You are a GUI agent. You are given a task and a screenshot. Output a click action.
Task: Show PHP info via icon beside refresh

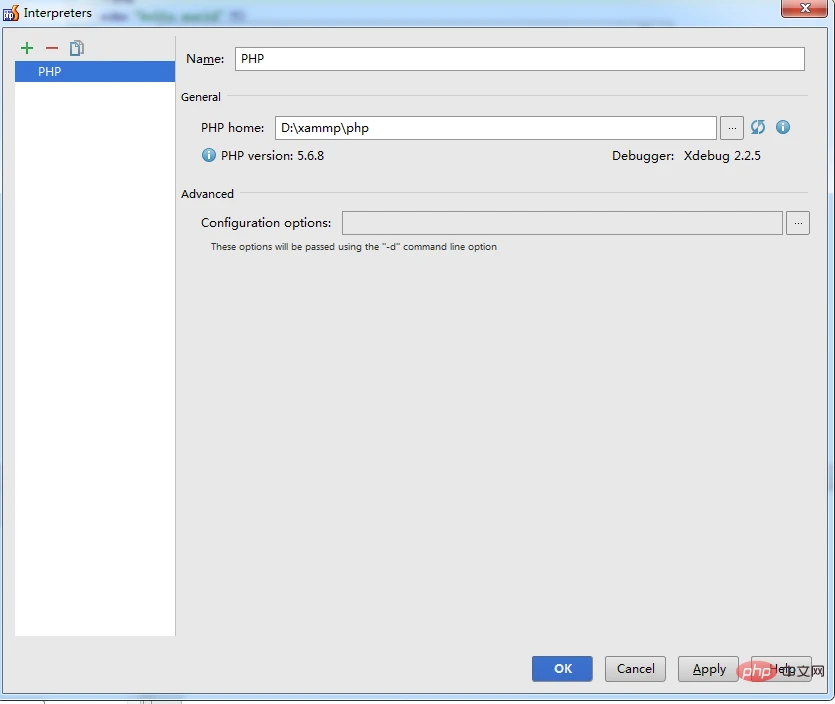click(783, 127)
